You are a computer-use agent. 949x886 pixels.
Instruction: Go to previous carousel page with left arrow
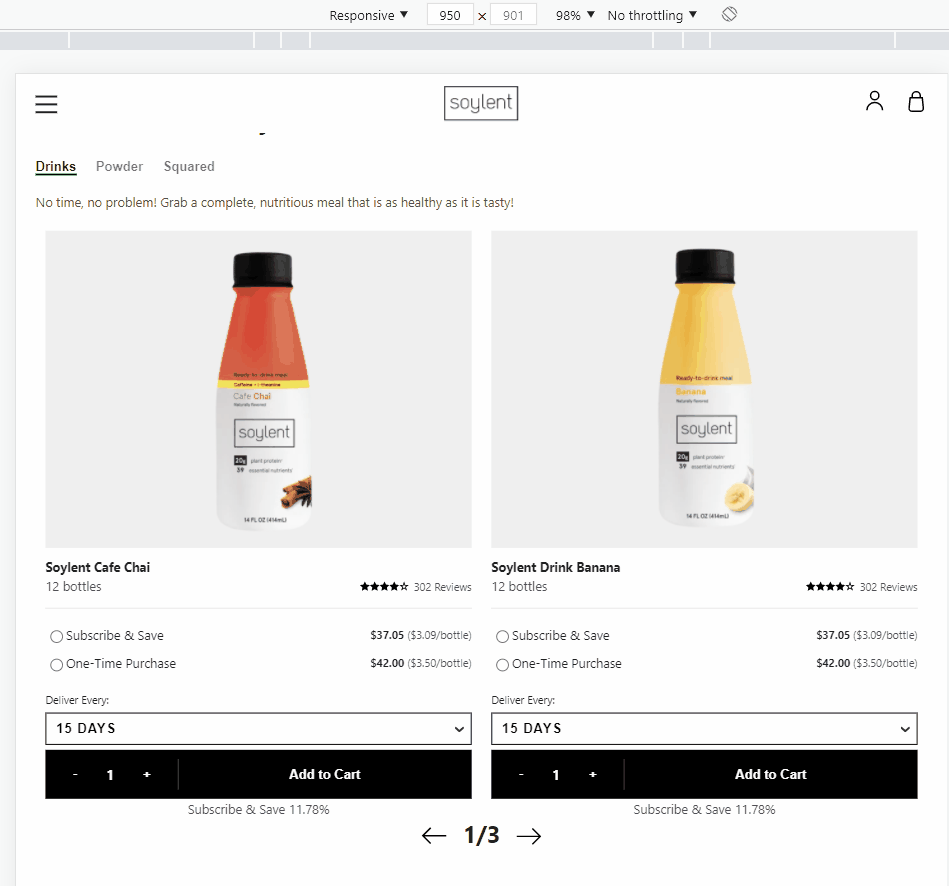pos(434,836)
